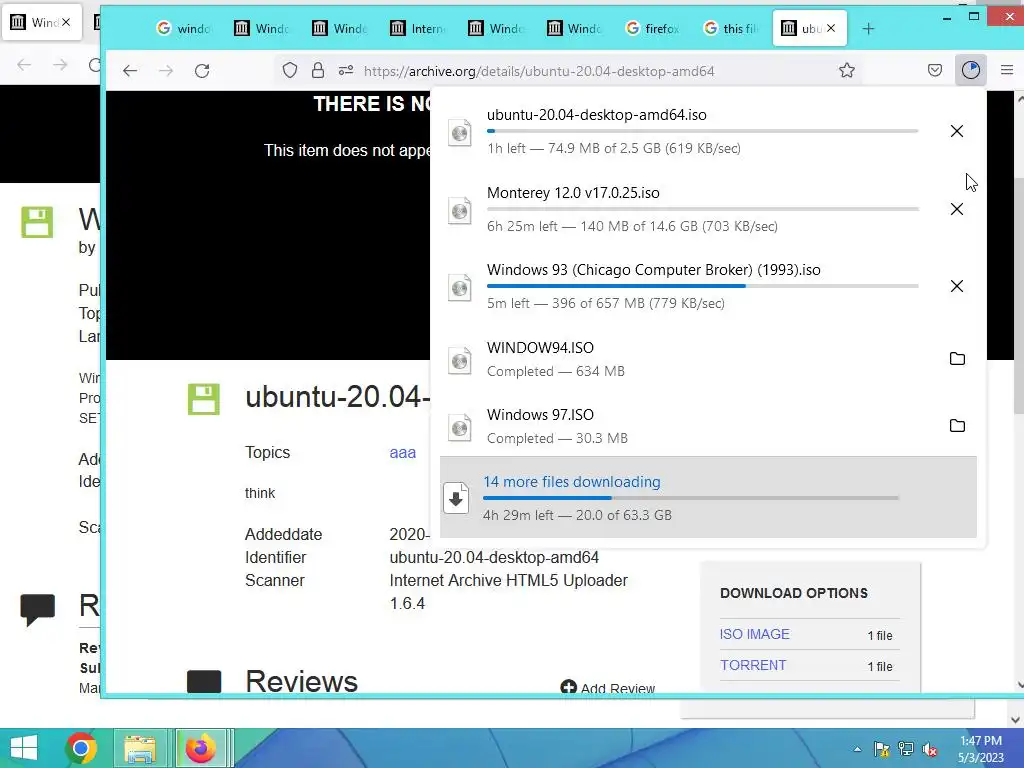The width and height of the screenshot is (1024, 768).
Task: Open the 'aaa' topic link
Action: point(402,453)
